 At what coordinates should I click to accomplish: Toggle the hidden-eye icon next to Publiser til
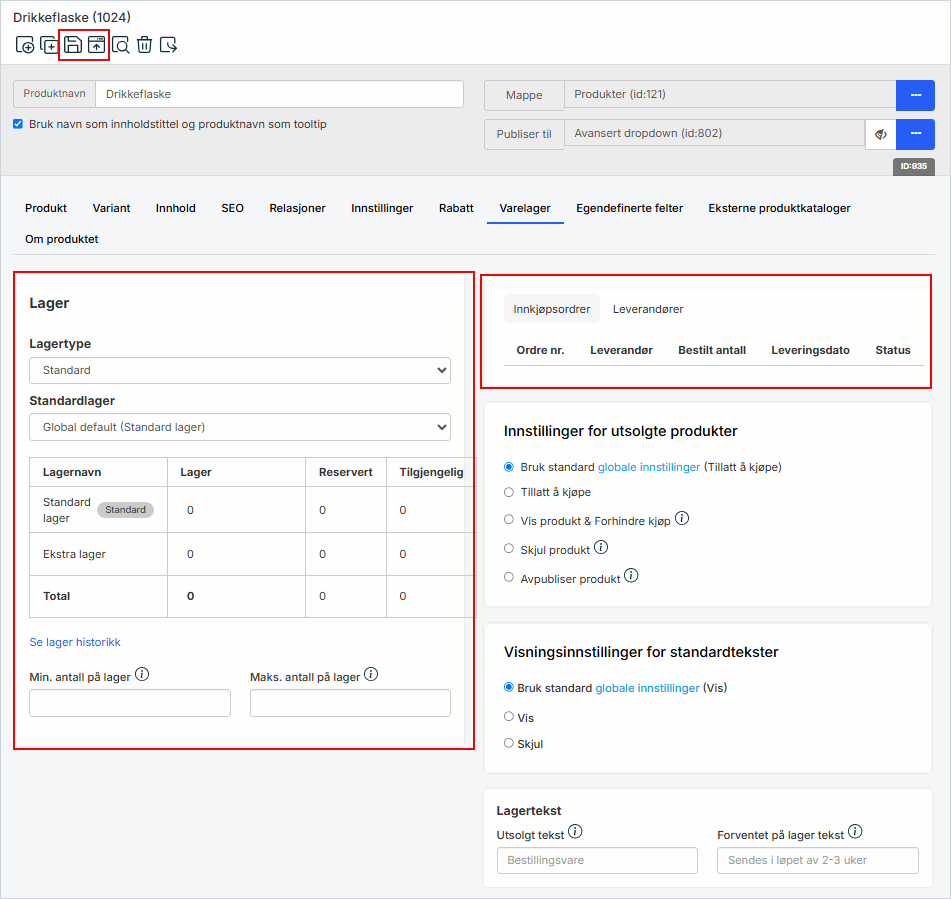pyautogui.click(x=881, y=134)
